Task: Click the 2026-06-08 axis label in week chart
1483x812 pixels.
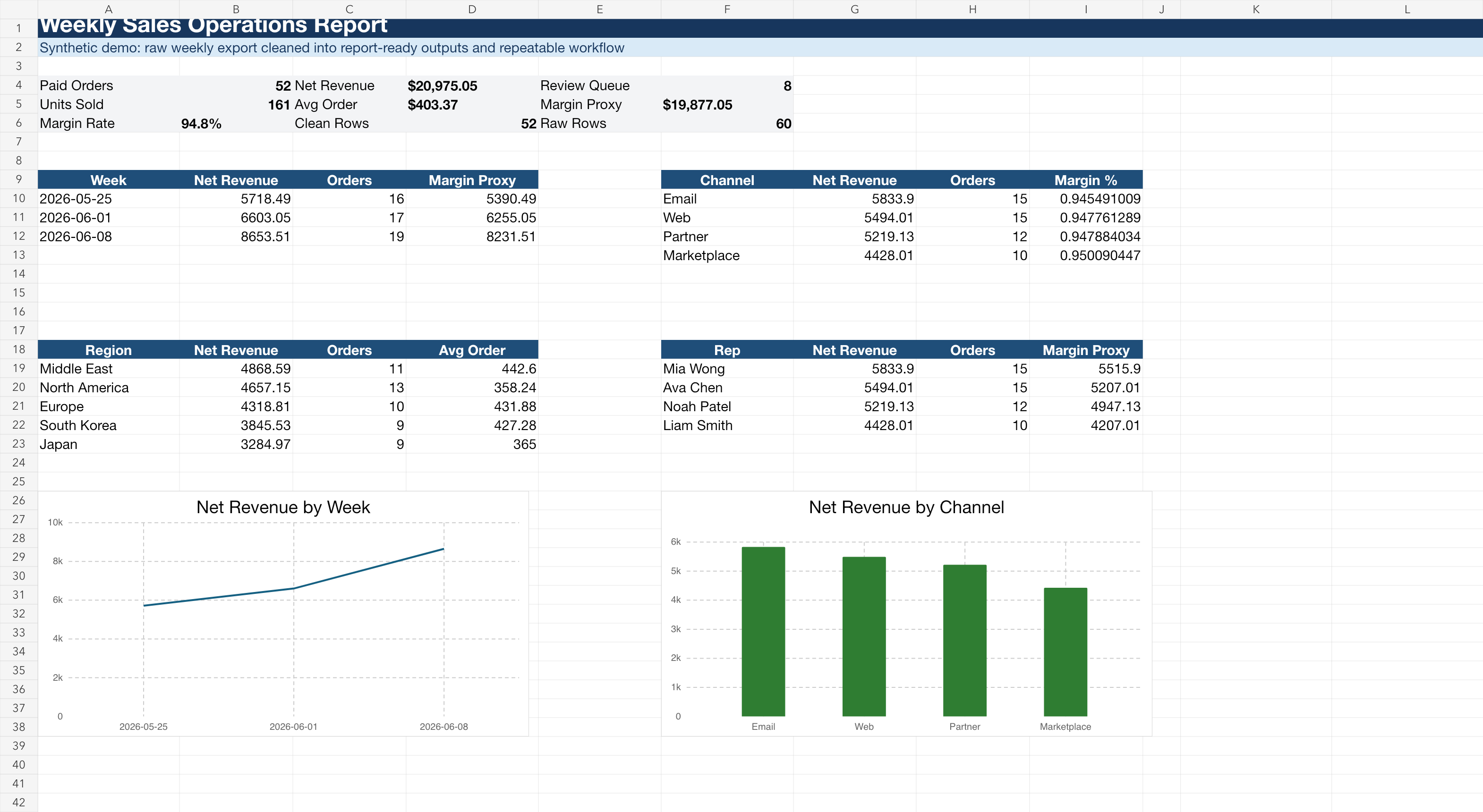Action: [444, 726]
